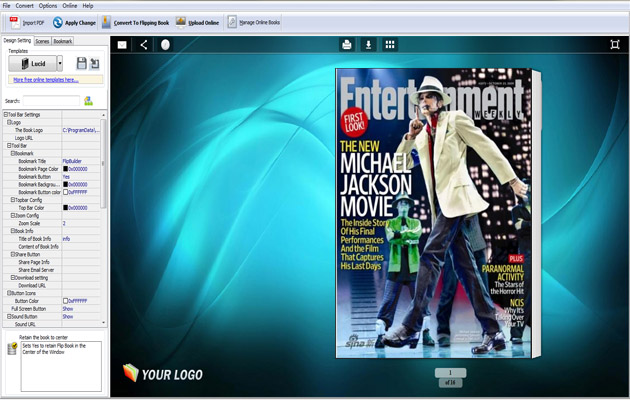The height and width of the screenshot is (400, 630).
Task: Click the Lucid template button
Action: click(x=33, y=63)
